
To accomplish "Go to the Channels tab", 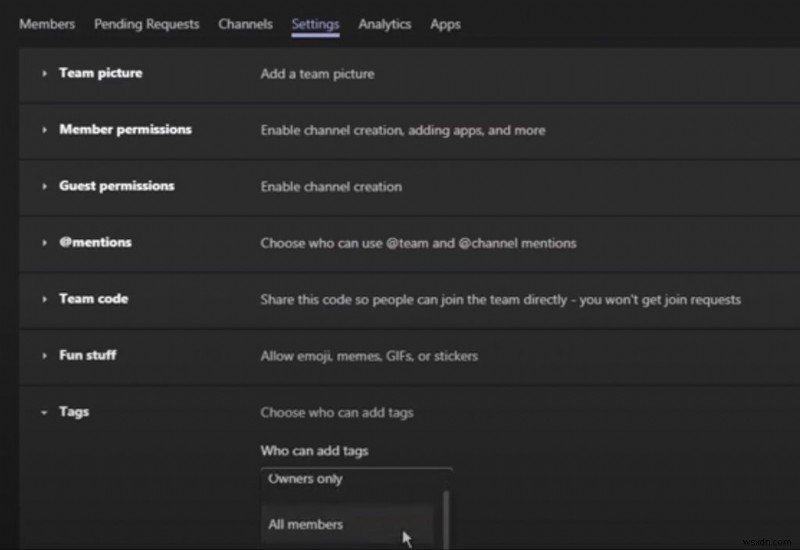I will (245, 24).
